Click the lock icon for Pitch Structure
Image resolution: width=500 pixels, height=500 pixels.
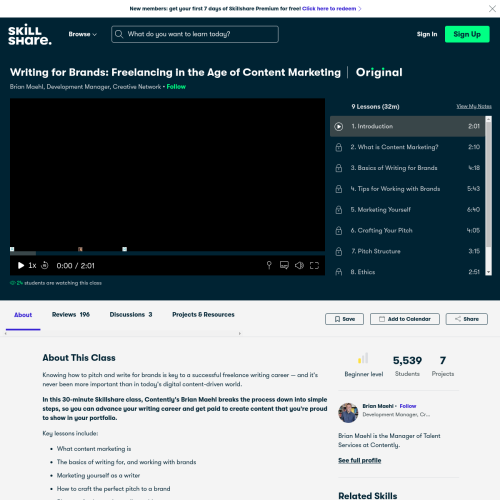click(339, 251)
